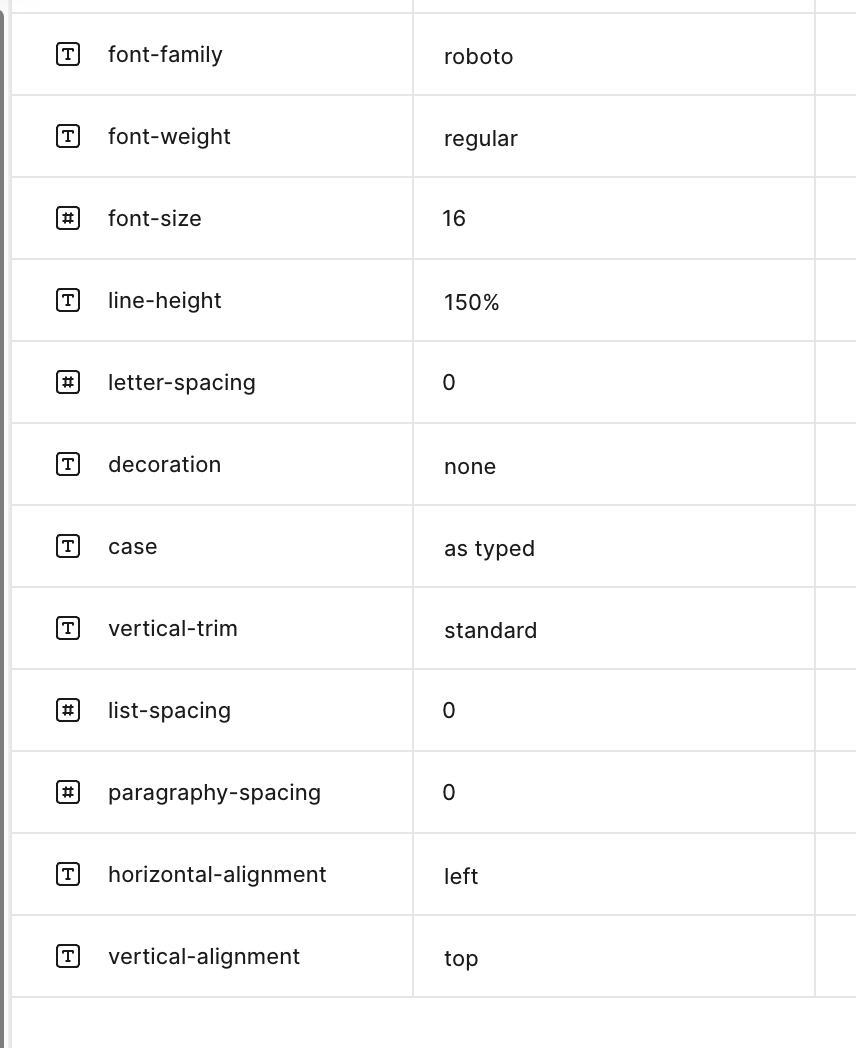Click the string type icon beside line-height
856x1048 pixels.
[x=67, y=300]
